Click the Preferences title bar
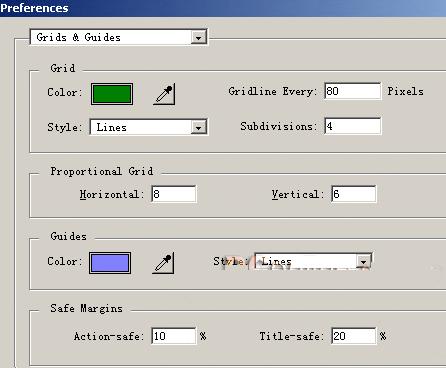This screenshot has height=368, width=446. tap(223, 8)
